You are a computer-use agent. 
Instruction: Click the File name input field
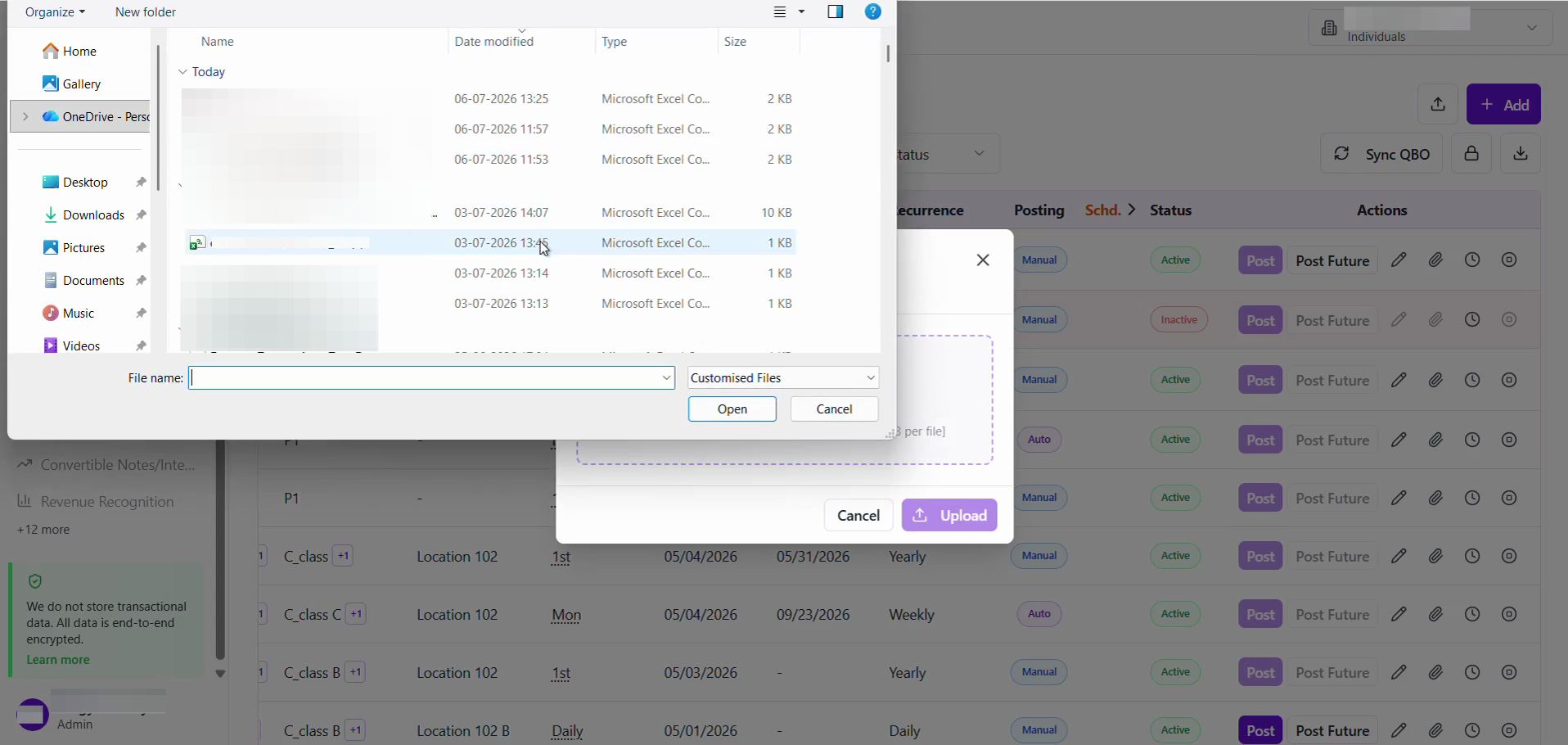(424, 378)
